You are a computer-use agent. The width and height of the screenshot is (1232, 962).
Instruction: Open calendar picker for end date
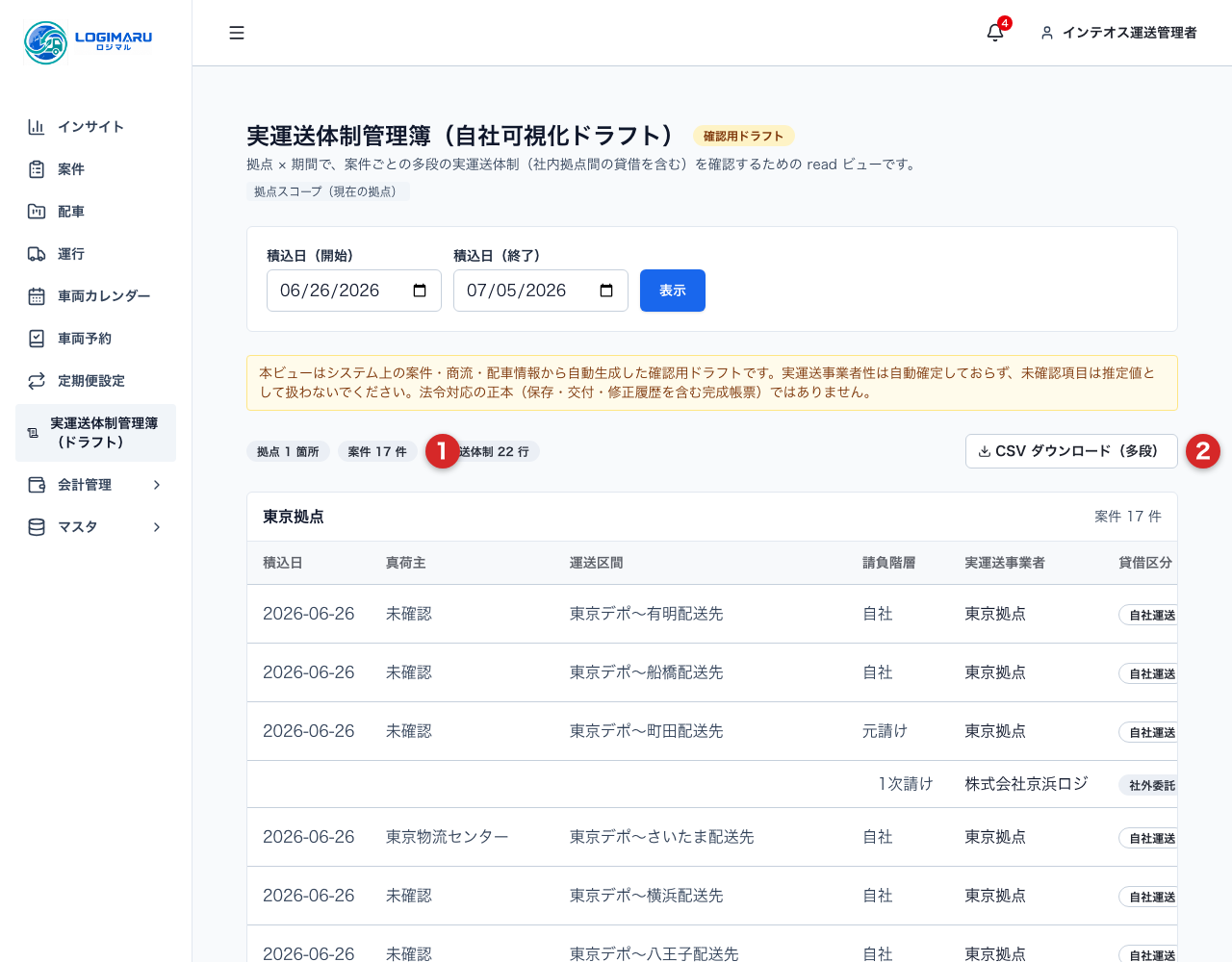pyautogui.click(x=606, y=291)
